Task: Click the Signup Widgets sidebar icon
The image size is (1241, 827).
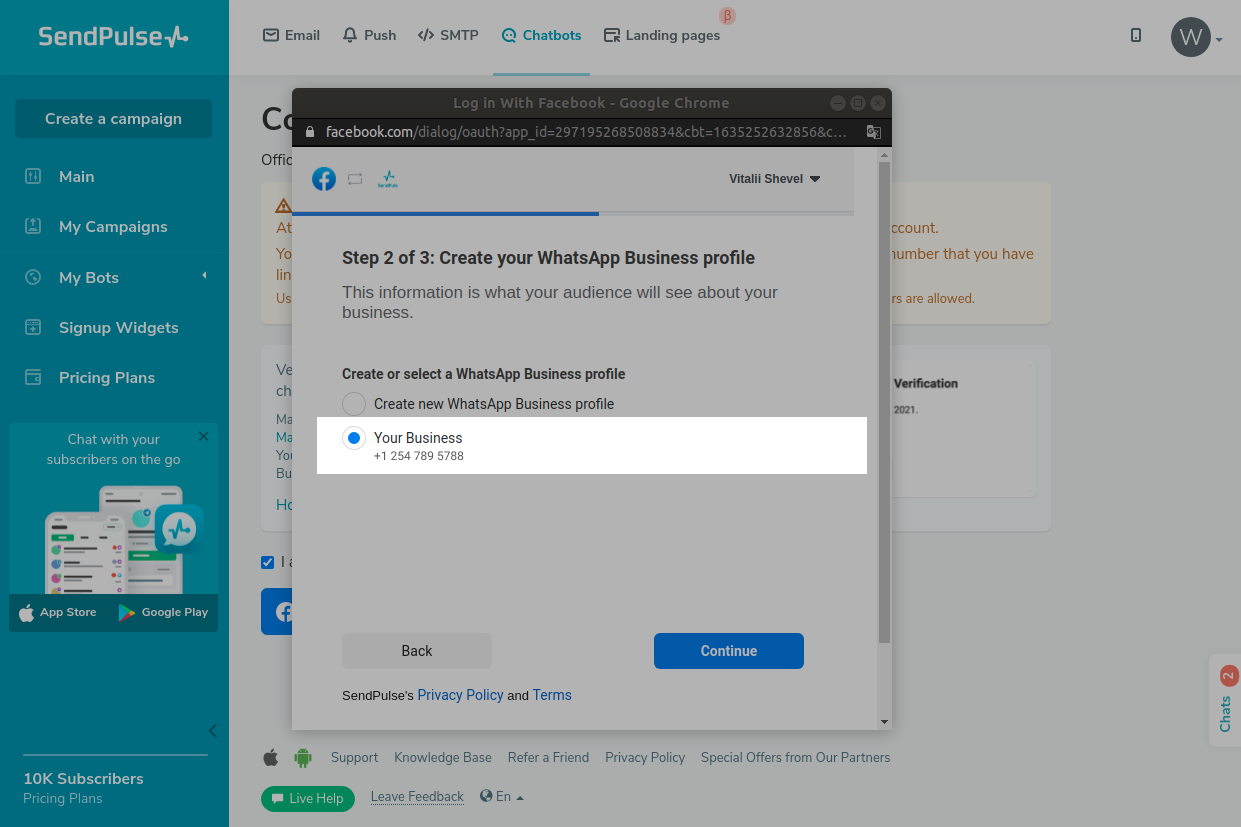Action: pyautogui.click(x=33, y=327)
